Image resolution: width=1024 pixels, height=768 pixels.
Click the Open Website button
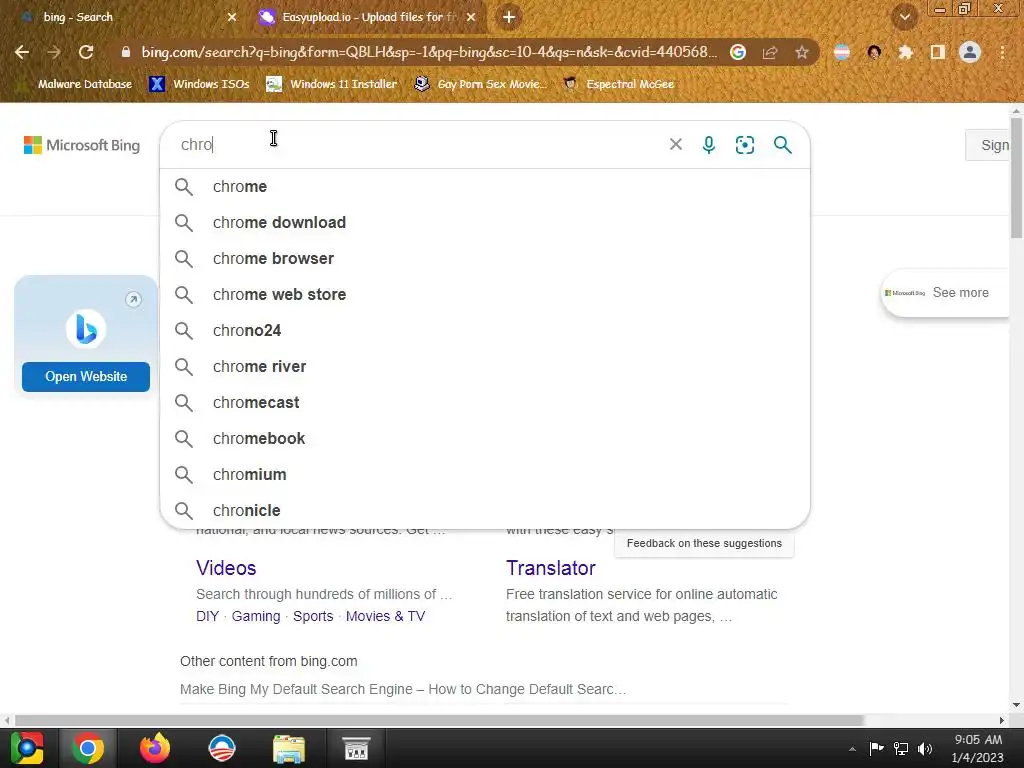[86, 377]
